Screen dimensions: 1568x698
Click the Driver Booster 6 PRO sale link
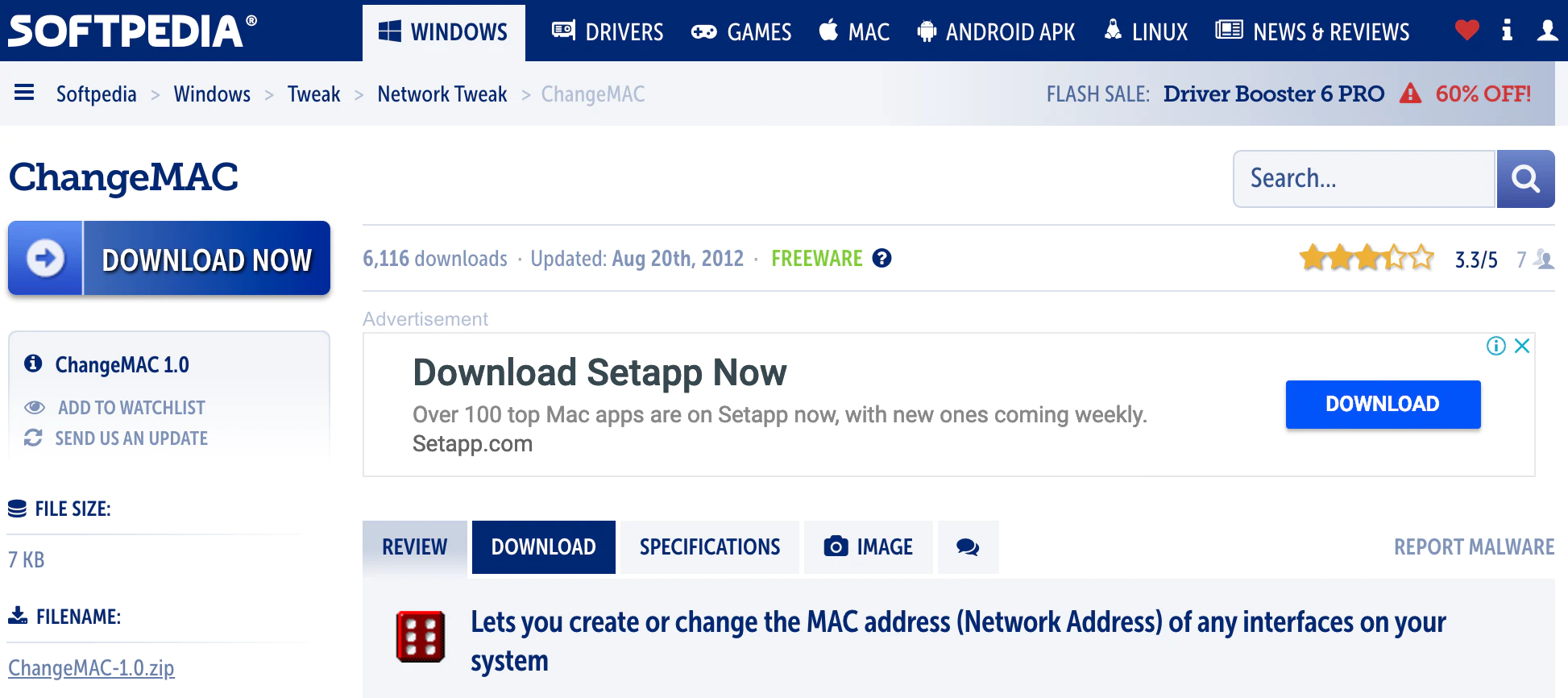1274,93
